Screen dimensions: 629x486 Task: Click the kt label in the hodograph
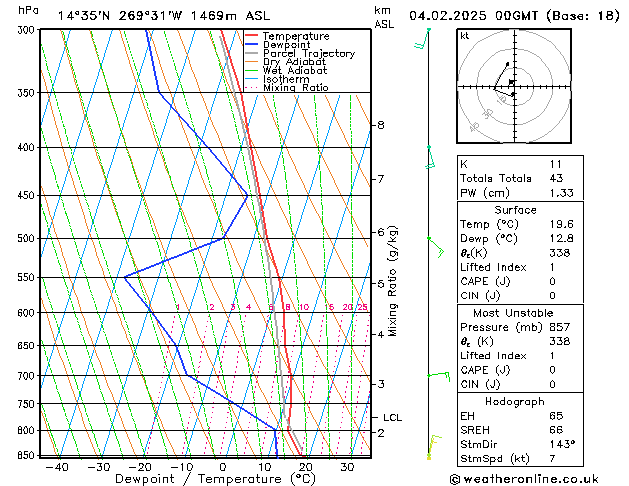(x=465, y=36)
